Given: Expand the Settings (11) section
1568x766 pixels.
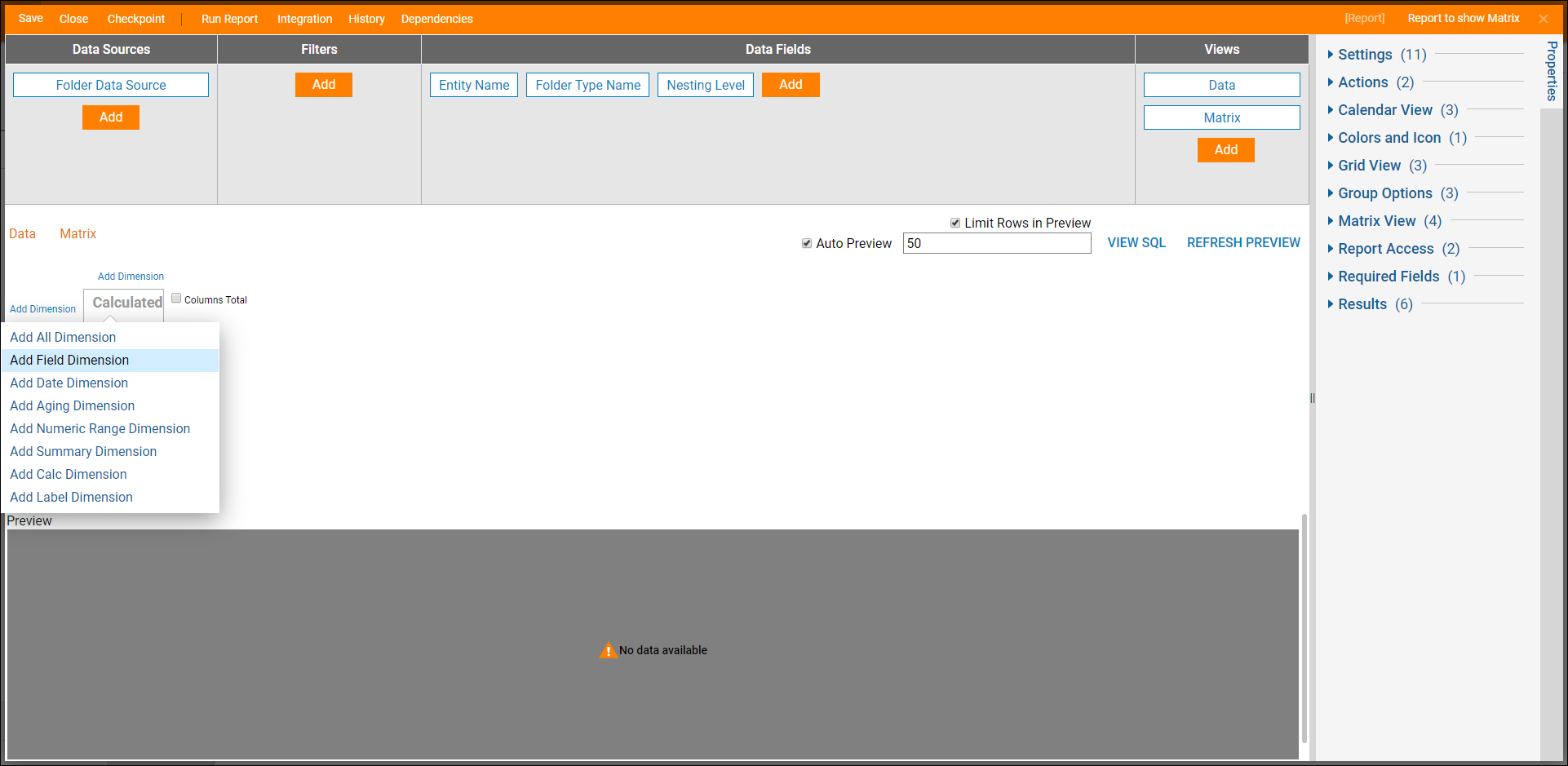Looking at the screenshot, I should point(1376,55).
